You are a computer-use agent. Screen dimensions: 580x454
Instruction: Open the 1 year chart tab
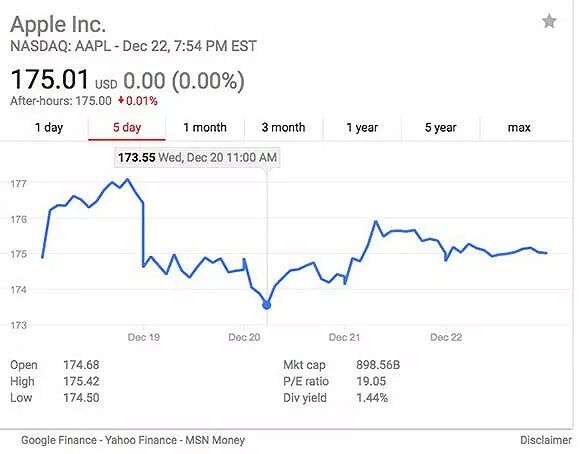tap(362, 128)
